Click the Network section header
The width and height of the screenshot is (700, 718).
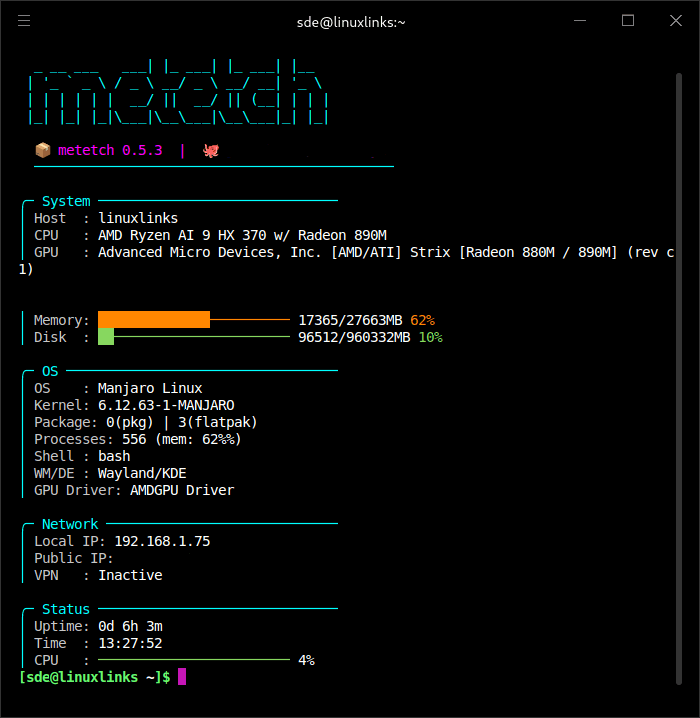click(70, 524)
